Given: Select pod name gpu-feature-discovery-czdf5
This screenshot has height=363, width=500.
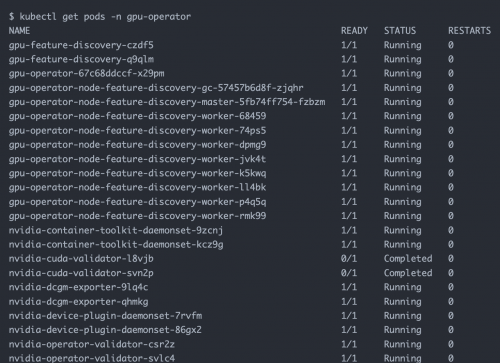Looking at the screenshot, I should coord(81,45).
